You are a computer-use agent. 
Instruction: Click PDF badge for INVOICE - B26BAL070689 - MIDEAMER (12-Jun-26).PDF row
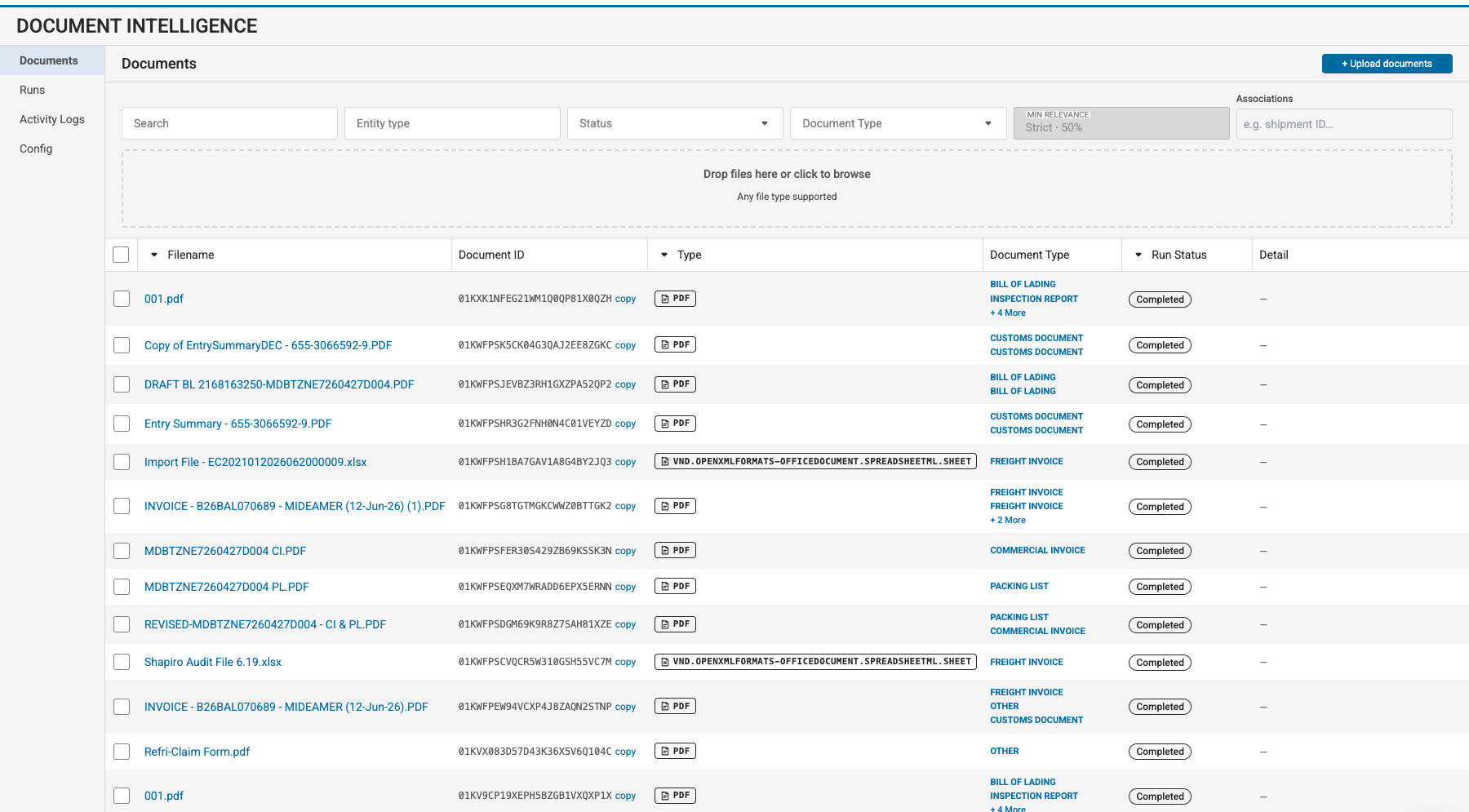[675, 706]
